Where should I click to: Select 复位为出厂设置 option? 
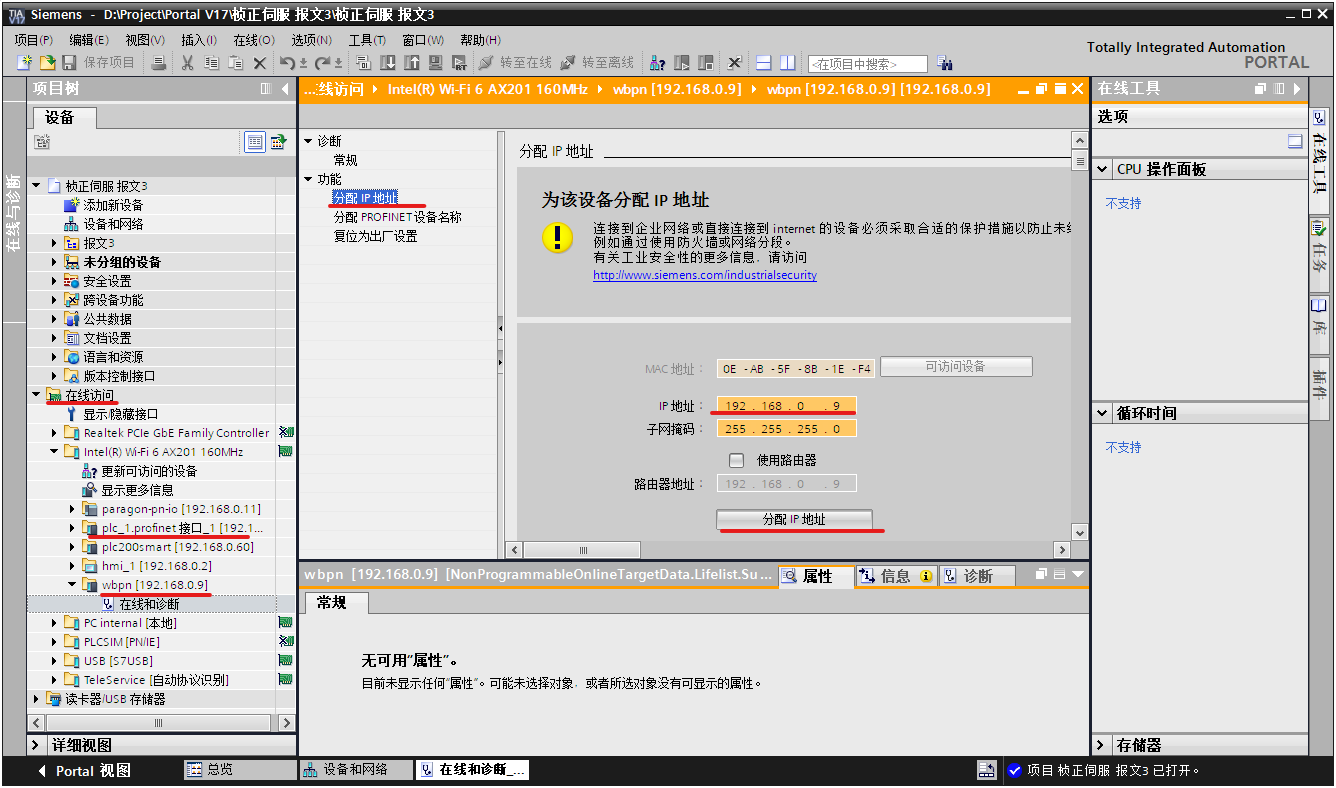tap(375, 236)
